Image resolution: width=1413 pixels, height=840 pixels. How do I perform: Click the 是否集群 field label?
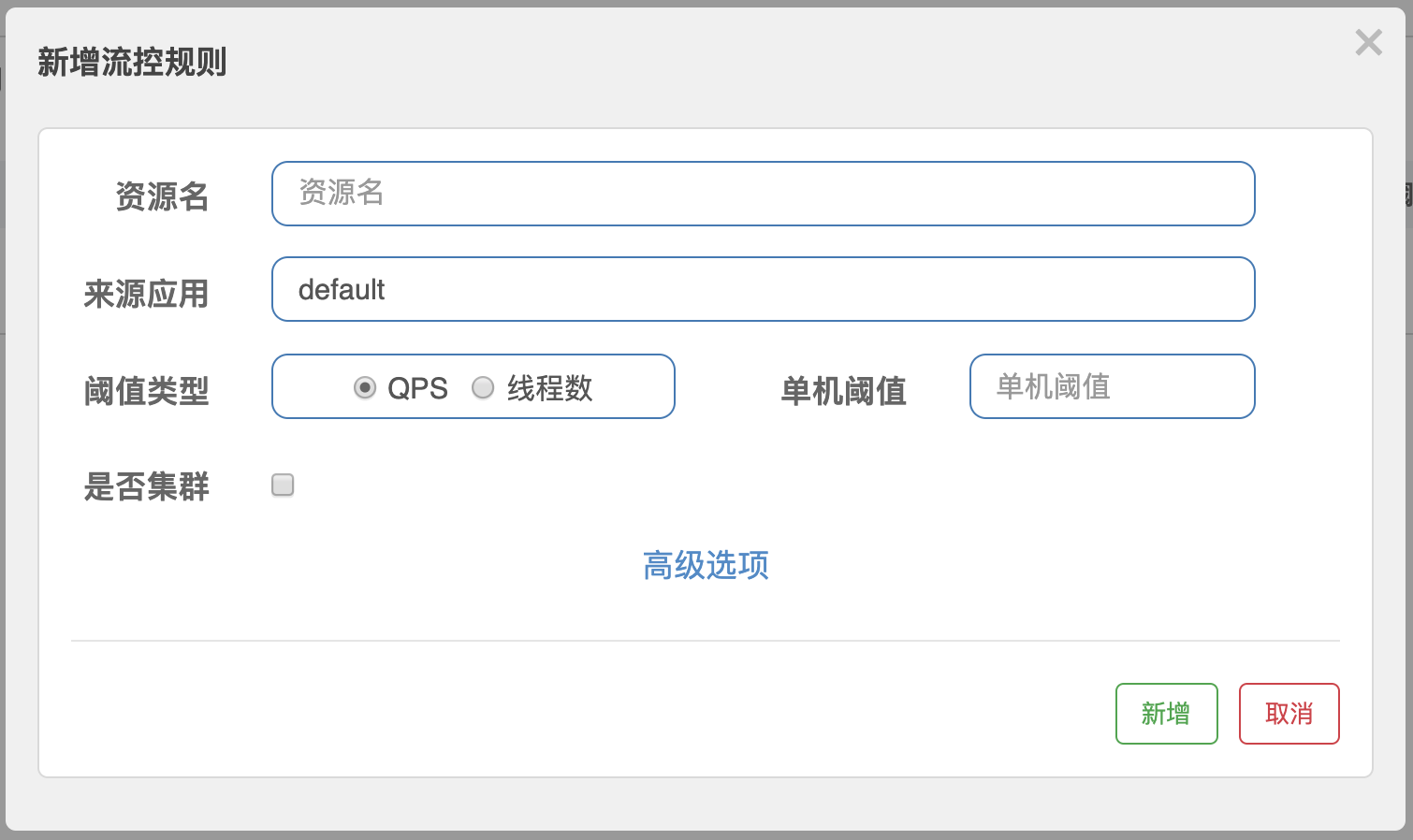click(146, 486)
